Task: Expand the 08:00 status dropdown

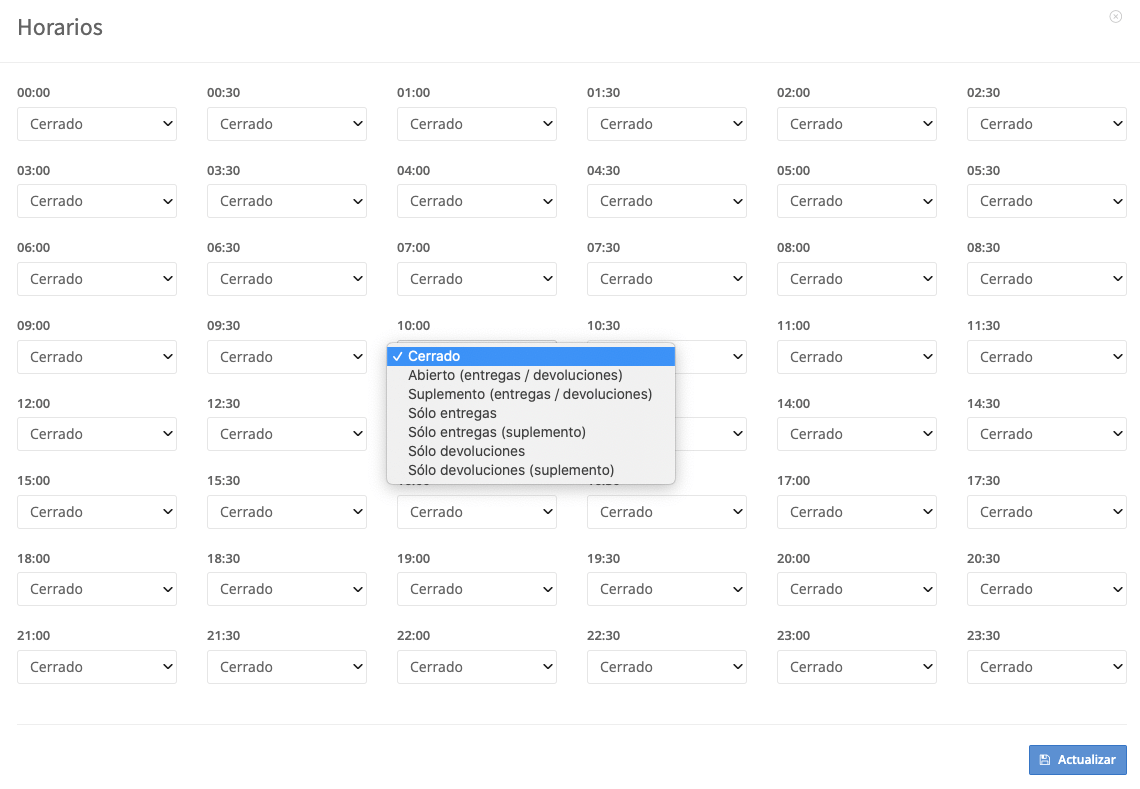Action: [856, 279]
